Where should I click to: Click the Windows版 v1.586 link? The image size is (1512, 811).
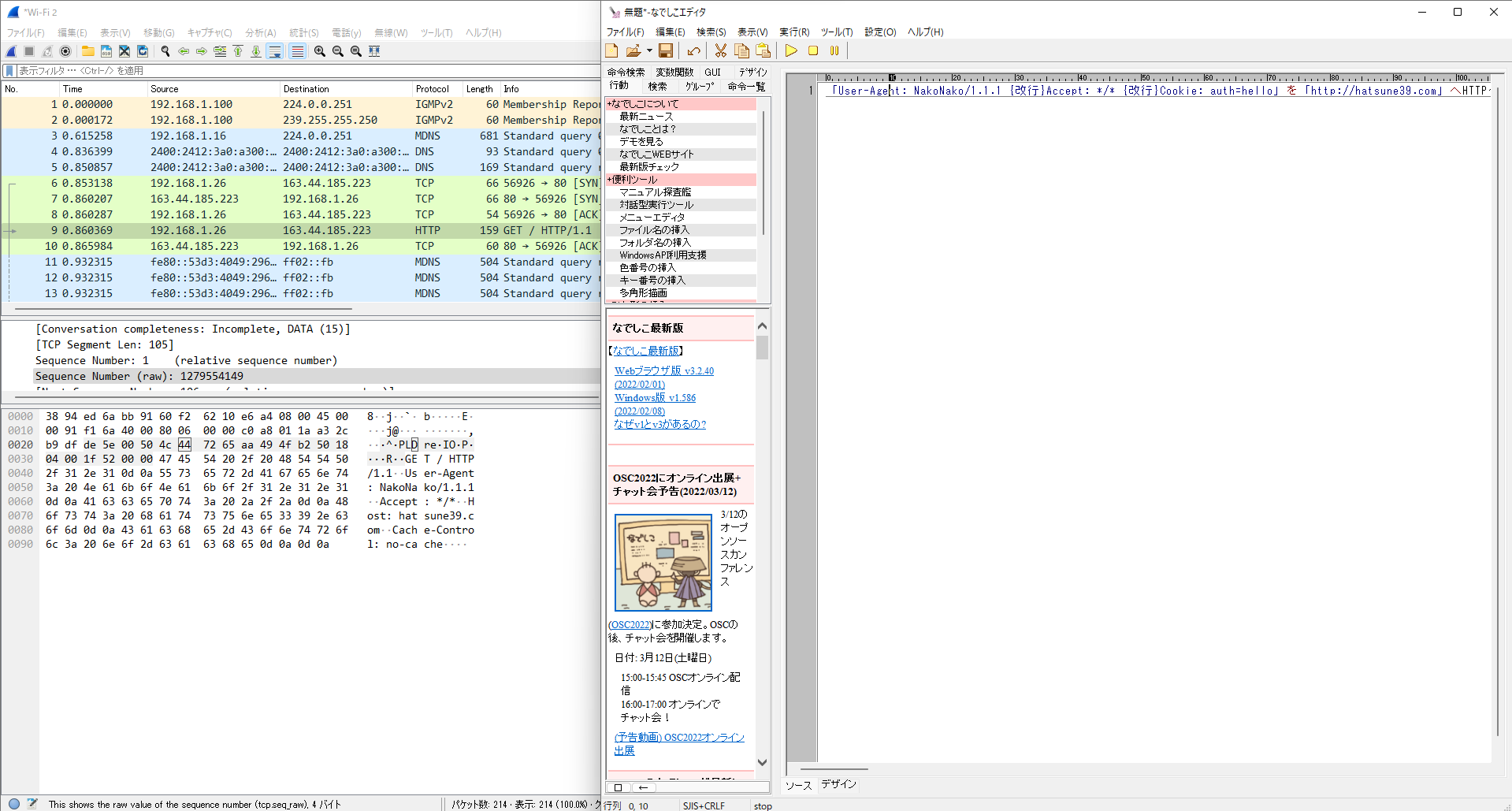coord(655,398)
